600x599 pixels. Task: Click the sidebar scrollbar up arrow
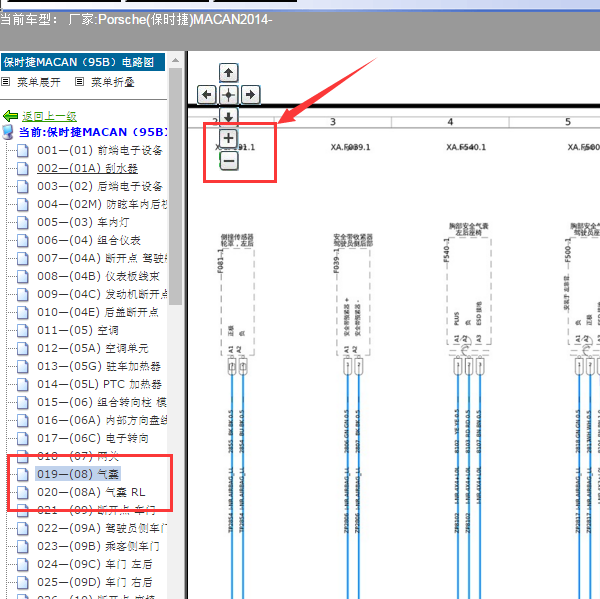[x=175, y=60]
